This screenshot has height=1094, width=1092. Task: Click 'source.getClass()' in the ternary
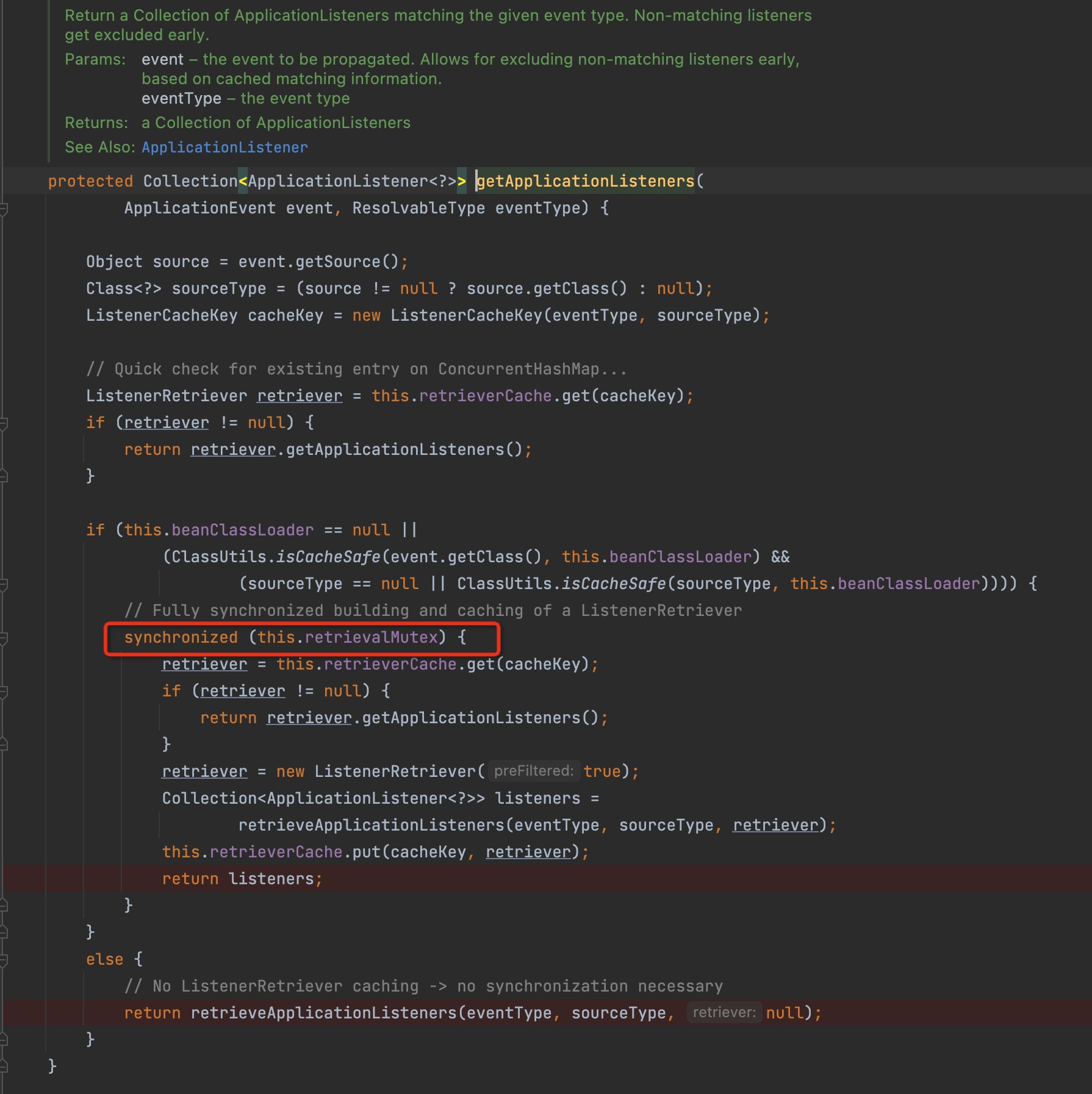click(547, 288)
